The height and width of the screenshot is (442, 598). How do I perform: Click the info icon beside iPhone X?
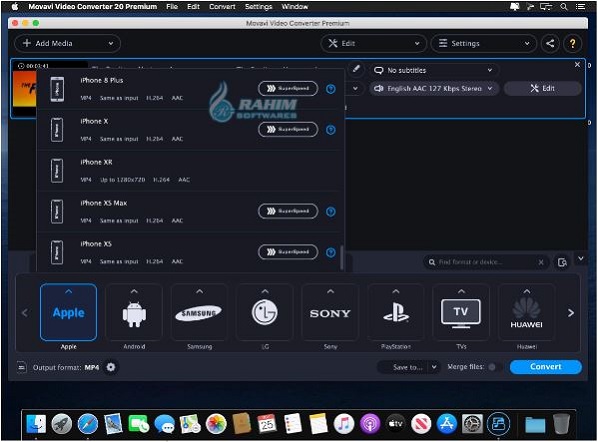(331, 130)
